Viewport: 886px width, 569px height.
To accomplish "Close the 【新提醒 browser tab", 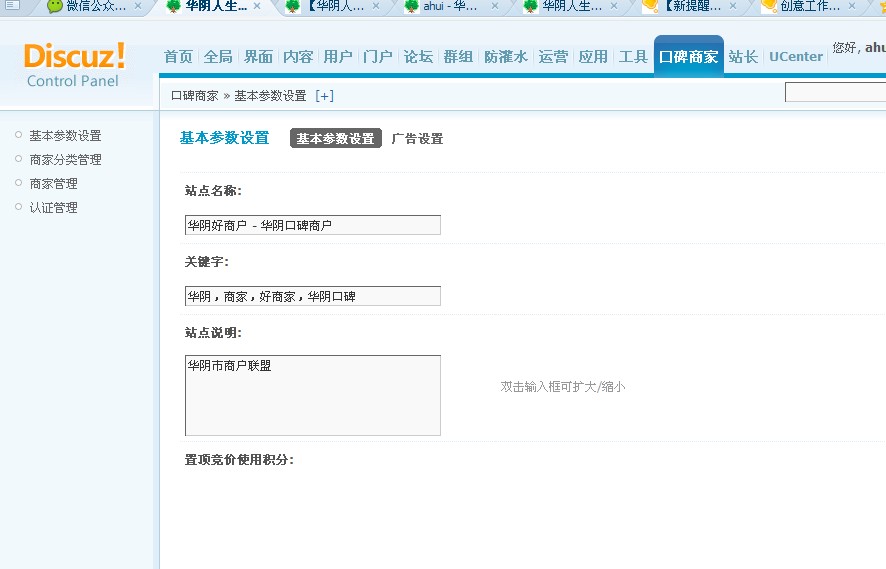I will [x=733, y=6].
